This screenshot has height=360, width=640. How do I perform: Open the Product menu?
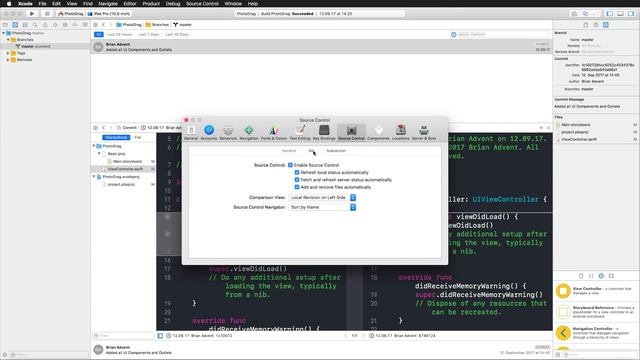(151, 4)
